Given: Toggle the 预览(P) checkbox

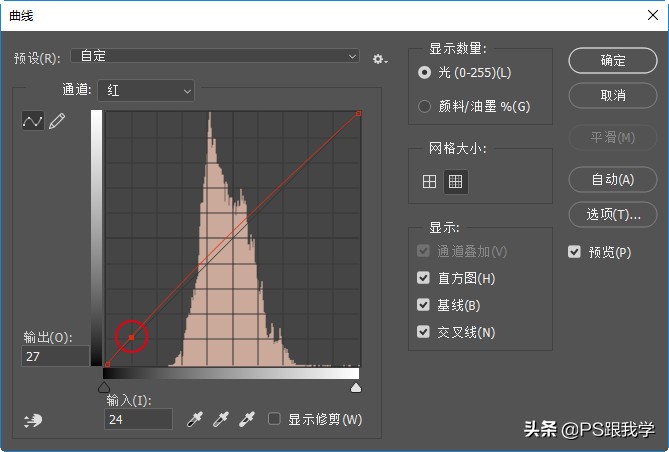Looking at the screenshot, I should [x=574, y=252].
